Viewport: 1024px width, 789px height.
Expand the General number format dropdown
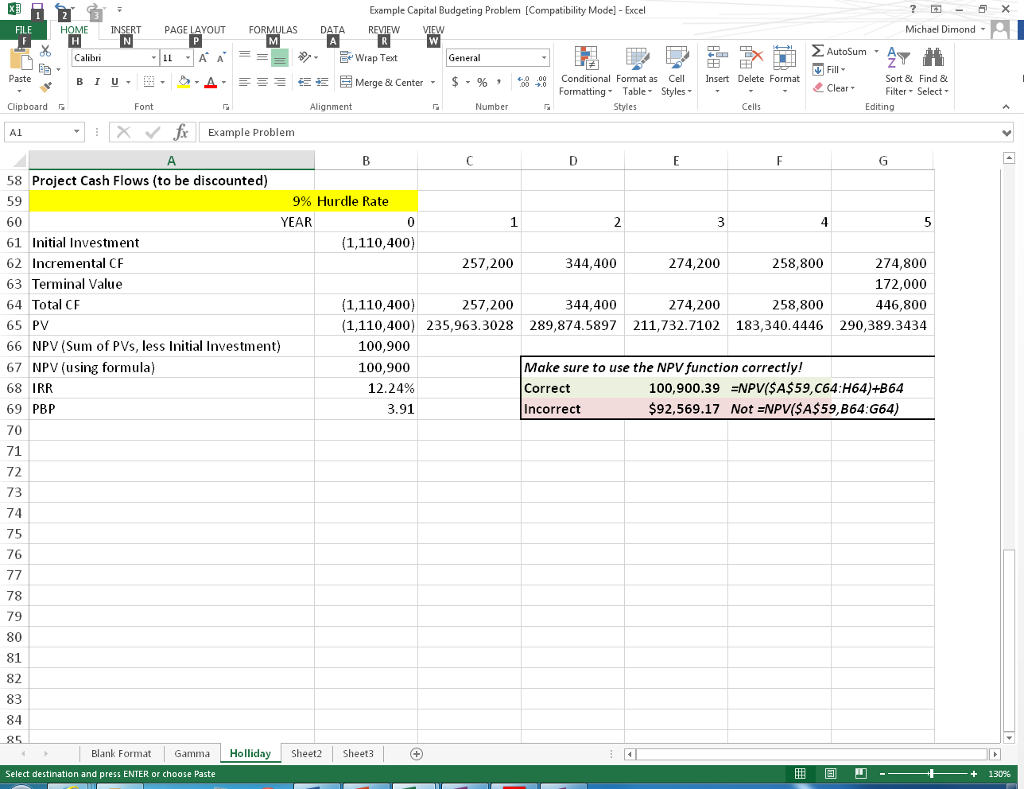click(544, 58)
